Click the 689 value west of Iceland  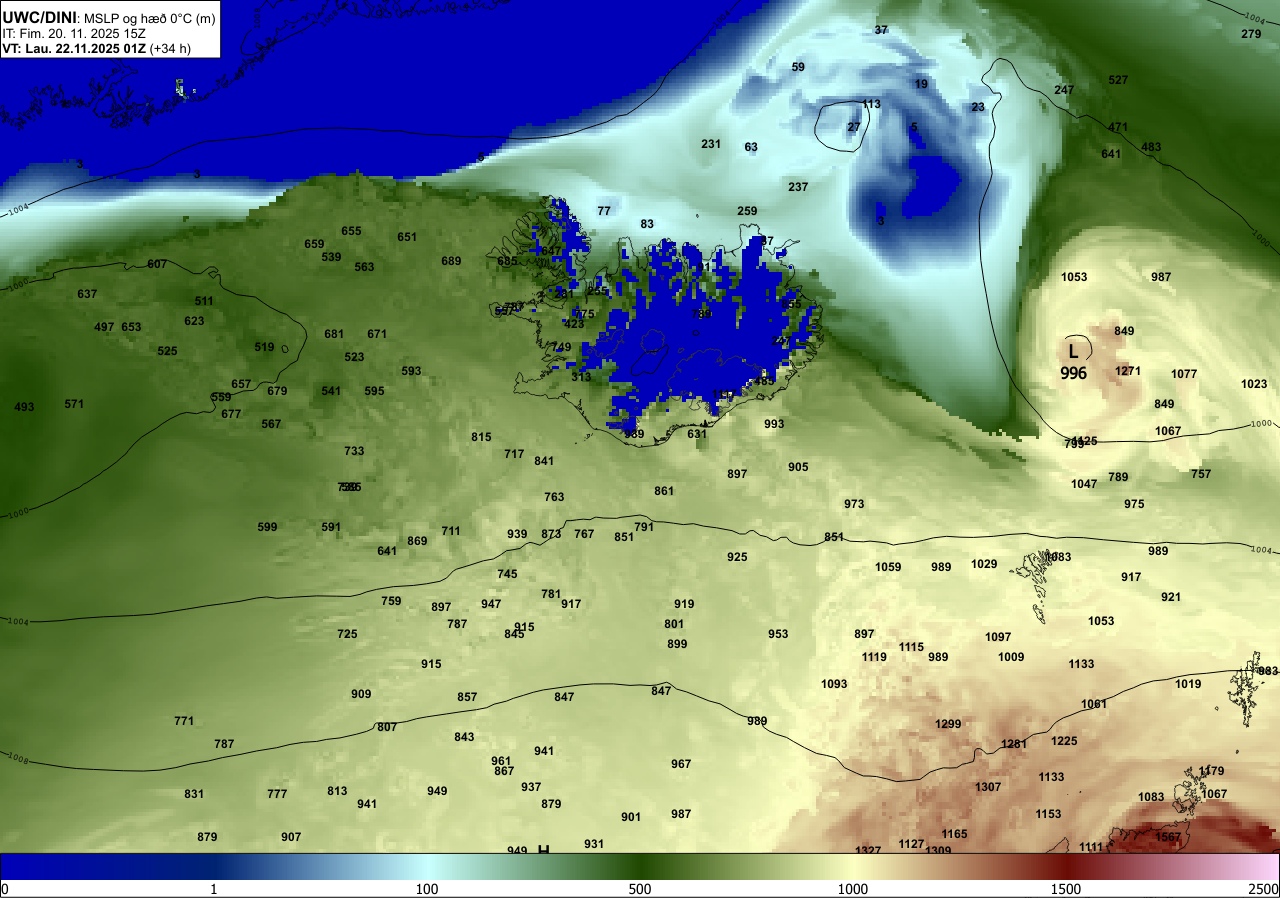tap(451, 261)
